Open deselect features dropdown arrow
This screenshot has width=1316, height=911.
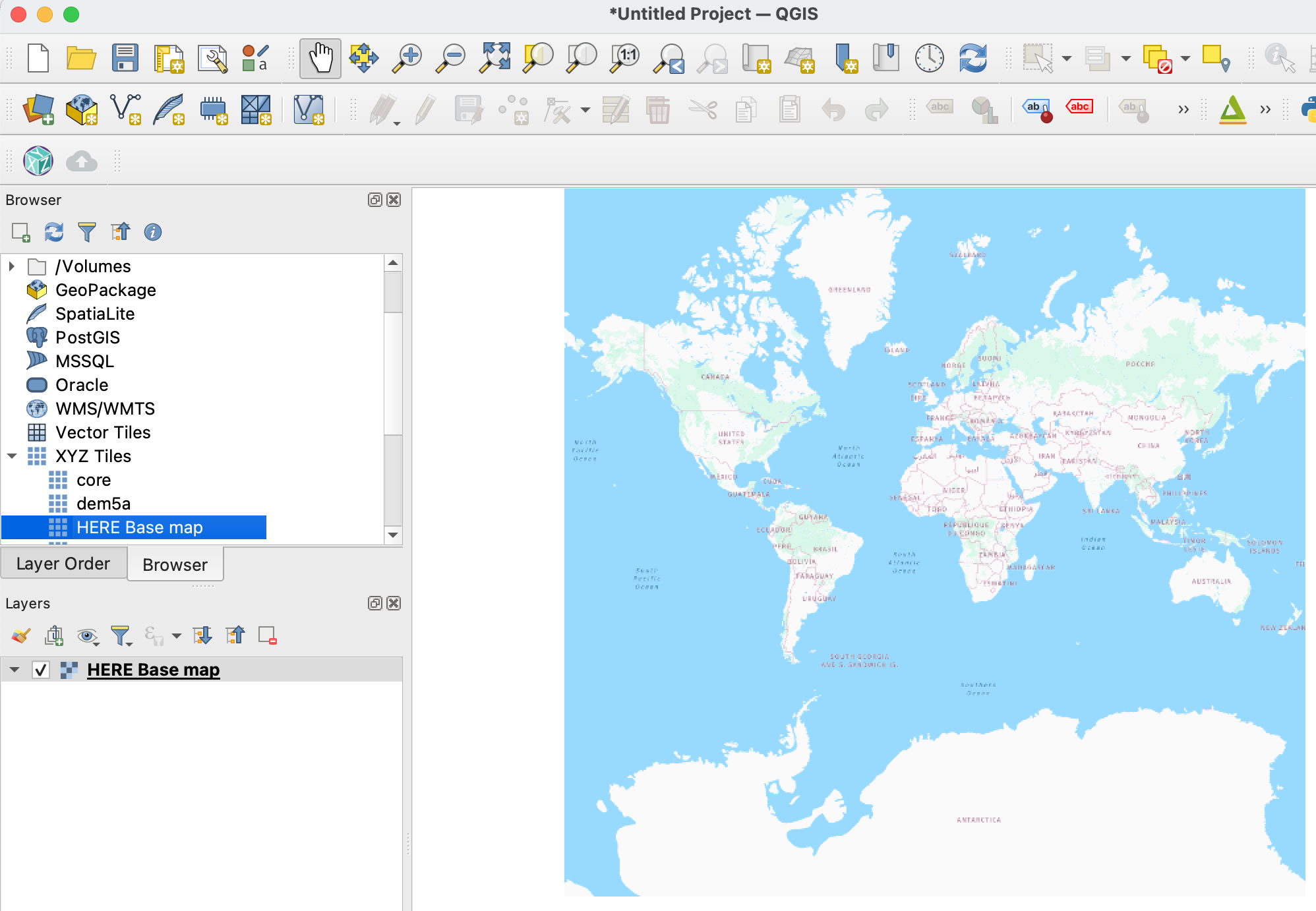pyautogui.click(x=1185, y=58)
